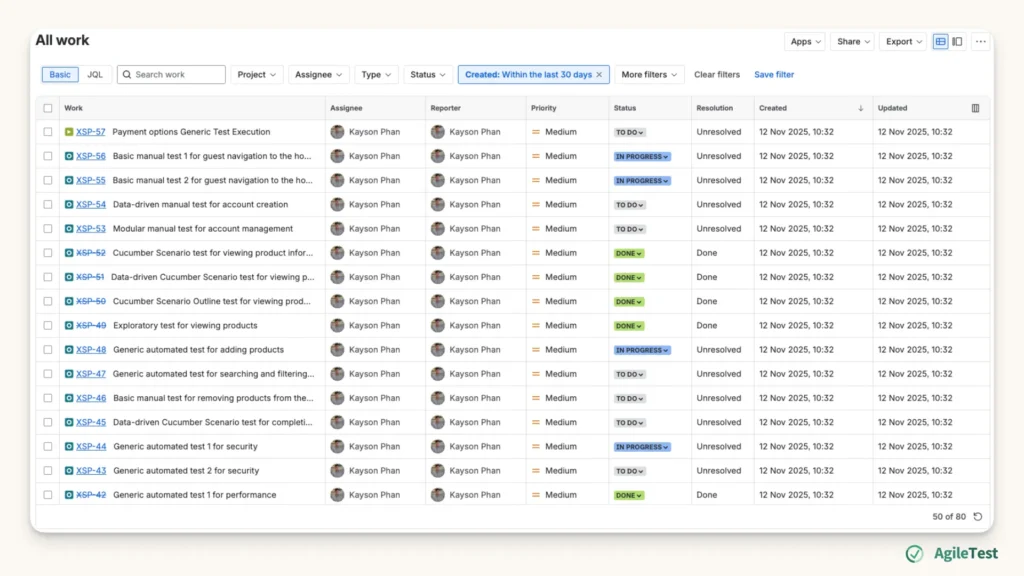Open the Export dropdown
Viewport: 1024px width, 576px height.
[903, 42]
